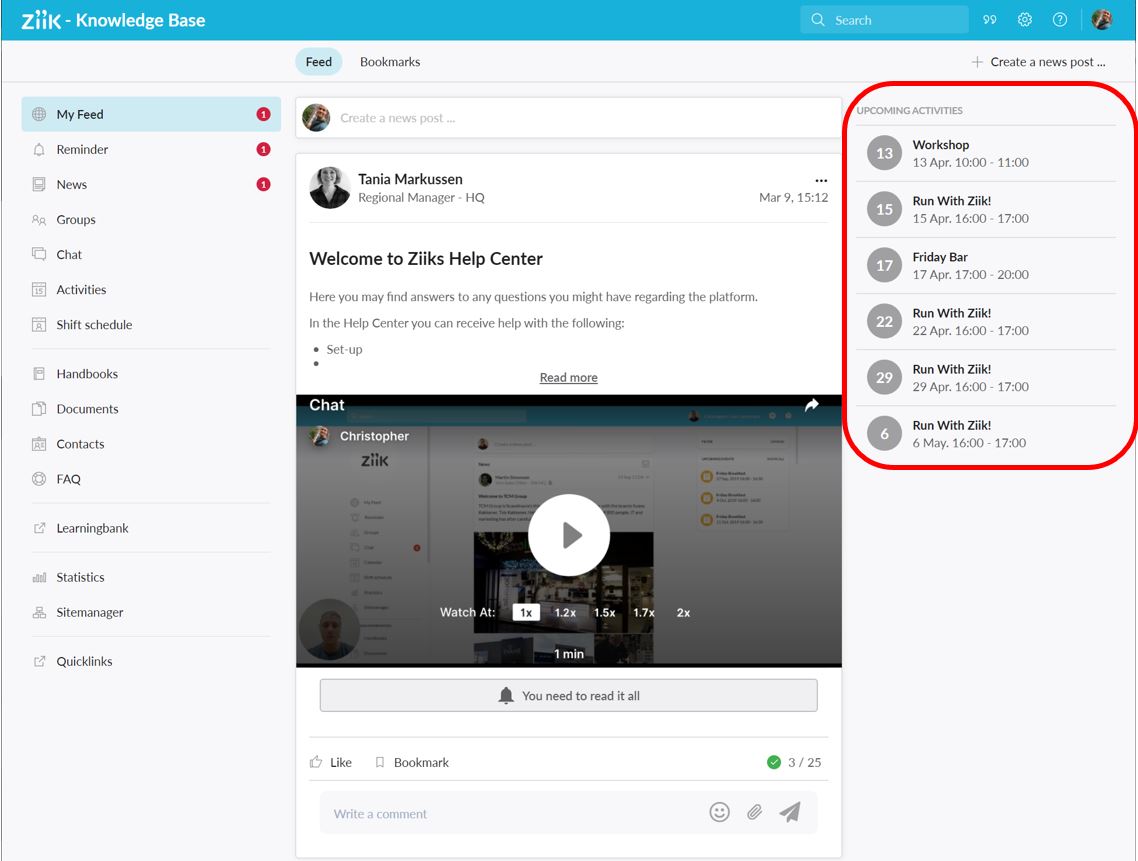1138x861 pixels.
Task: Click Create a news post in top right
Action: 1039,62
